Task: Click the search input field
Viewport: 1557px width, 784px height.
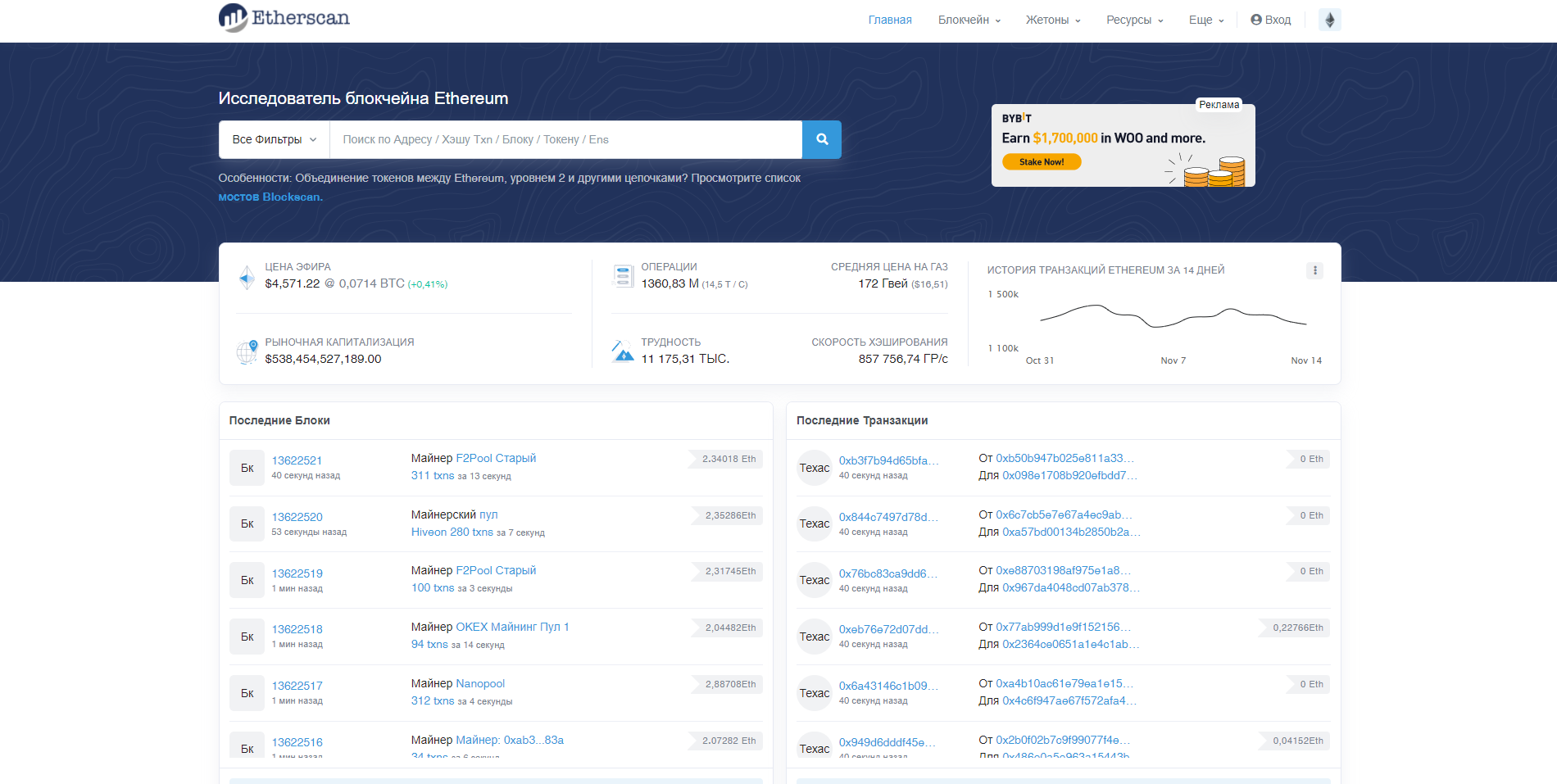Action: tap(565, 139)
